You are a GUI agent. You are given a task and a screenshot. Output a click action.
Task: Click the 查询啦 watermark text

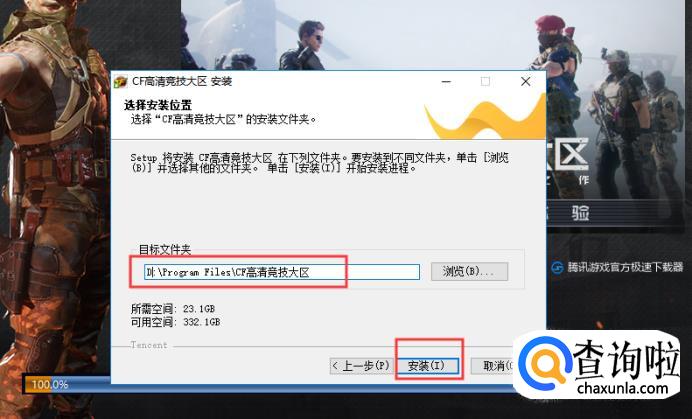click(626, 359)
